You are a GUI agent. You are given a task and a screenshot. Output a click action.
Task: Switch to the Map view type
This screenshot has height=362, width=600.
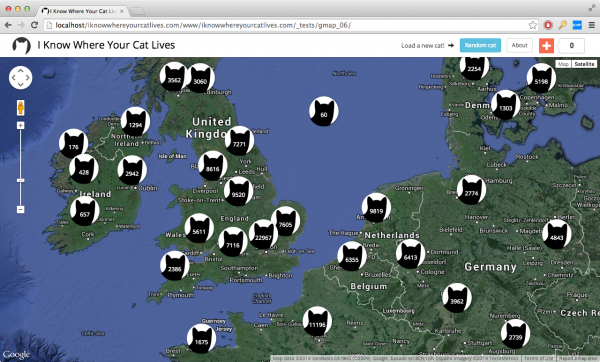point(563,64)
